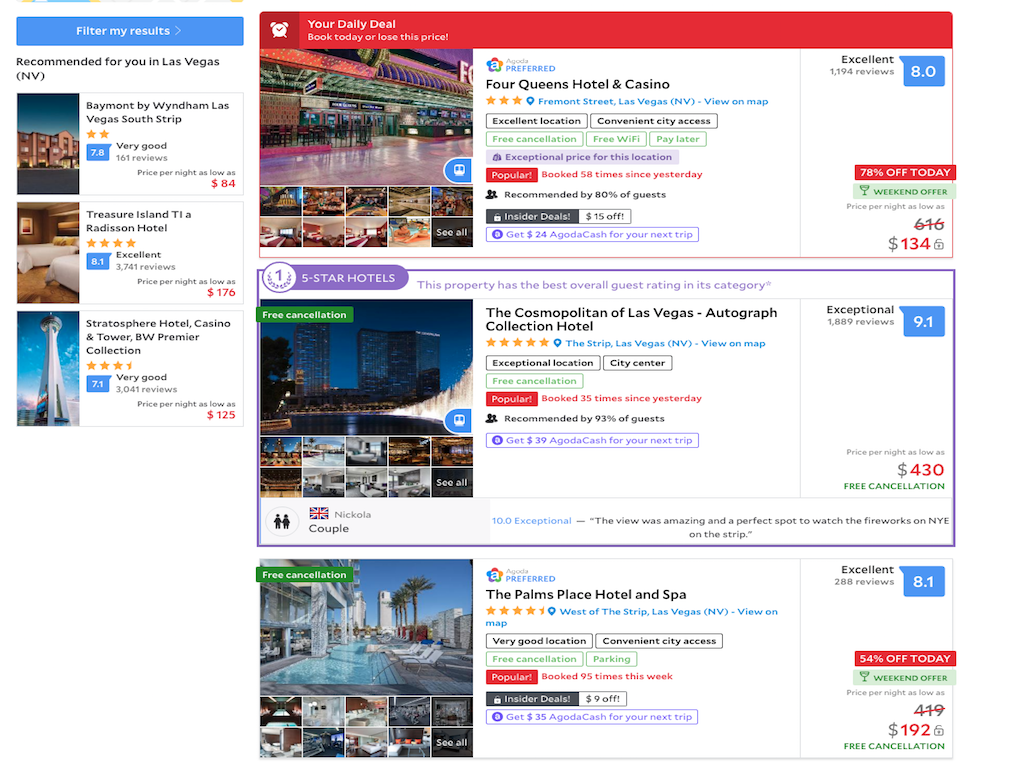Select Baymont by Wyndham Las Vegas South Strip

(x=157, y=112)
